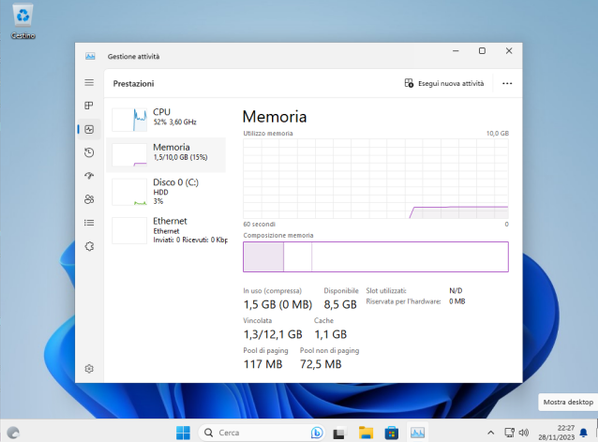Click the Slot utilizzati label
The image size is (598, 442).
click(x=386, y=291)
